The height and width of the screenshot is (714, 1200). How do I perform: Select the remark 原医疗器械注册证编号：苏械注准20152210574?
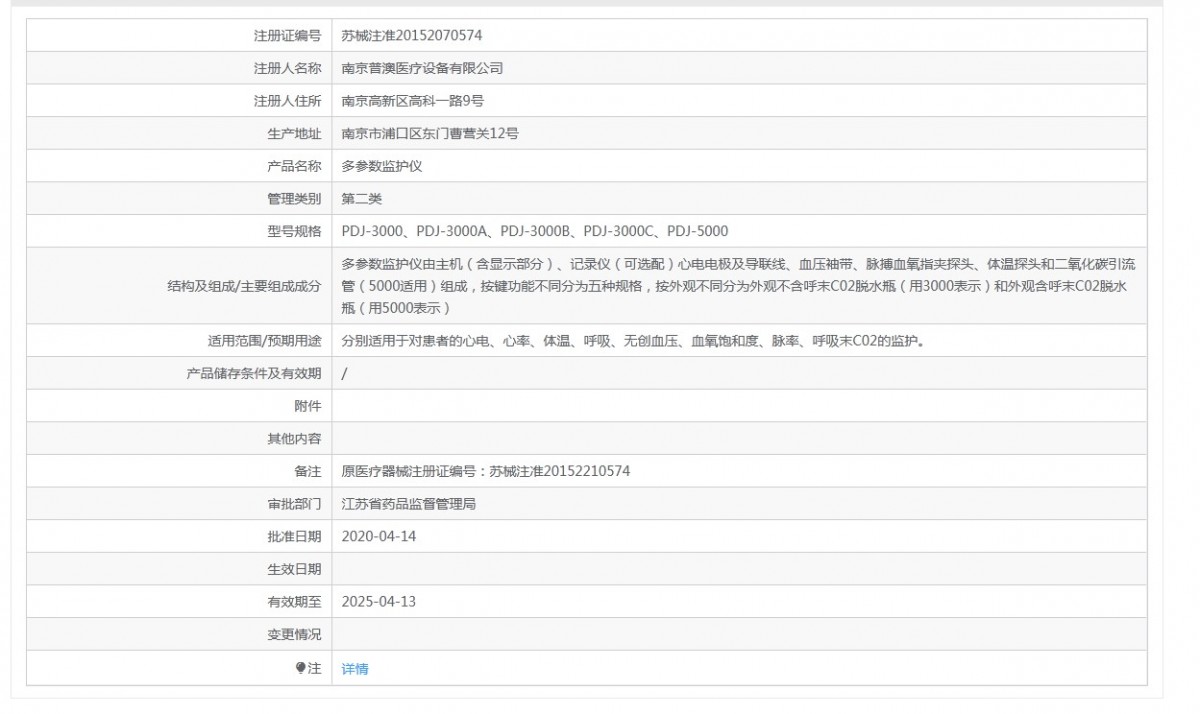point(486,471)
